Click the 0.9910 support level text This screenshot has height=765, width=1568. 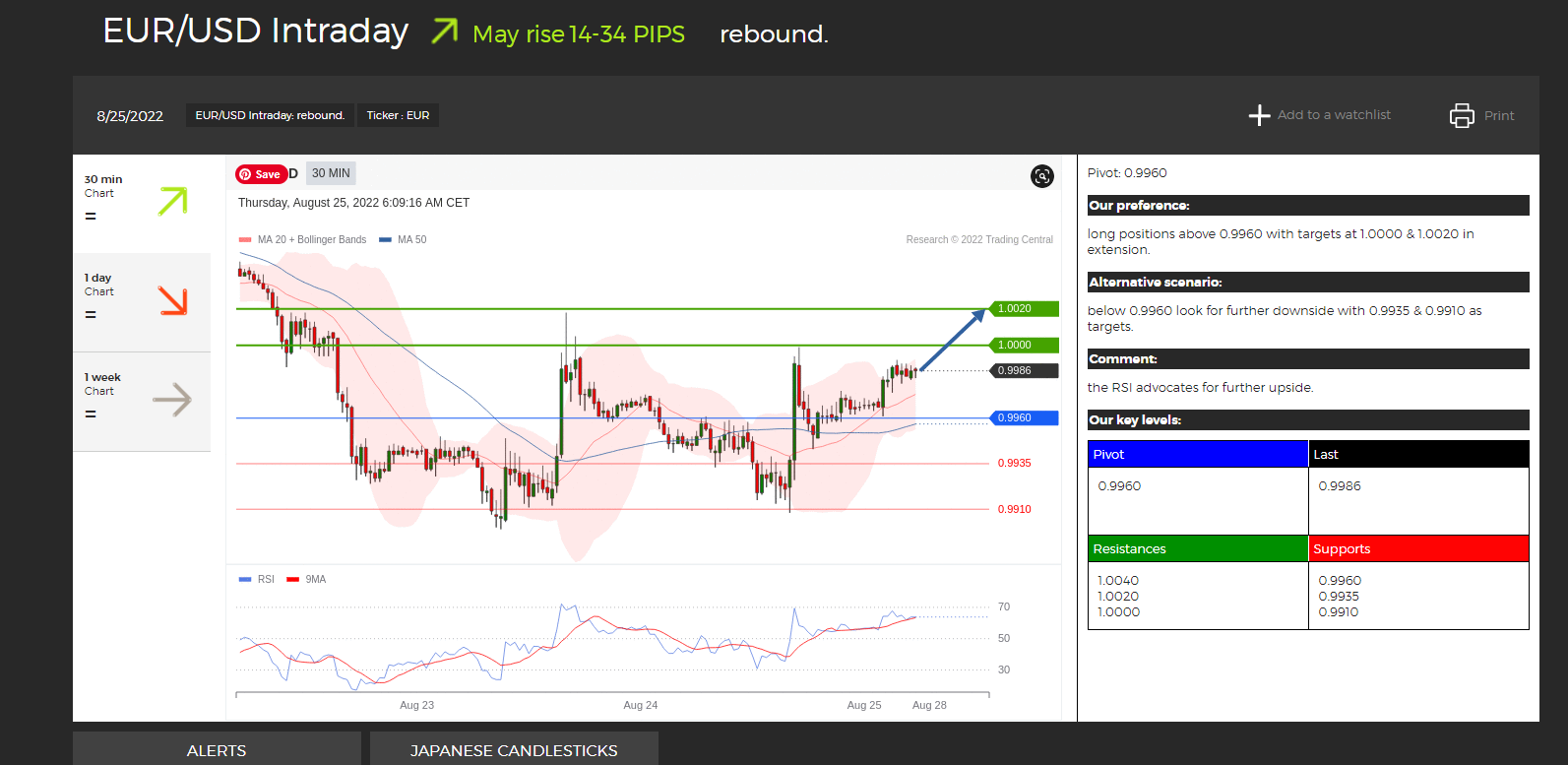1014,509
